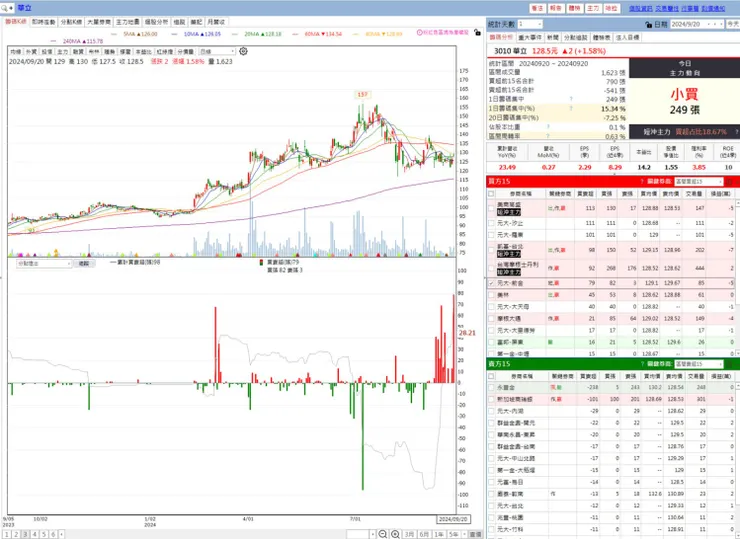Click the 報告 button in the title bar
The image size is (740, 539).
point(555,8)
